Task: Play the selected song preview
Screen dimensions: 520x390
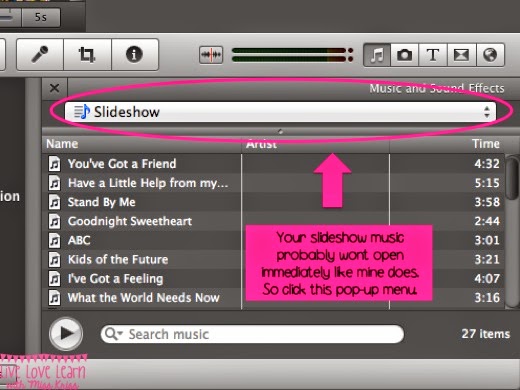Action: pos(66,334)
